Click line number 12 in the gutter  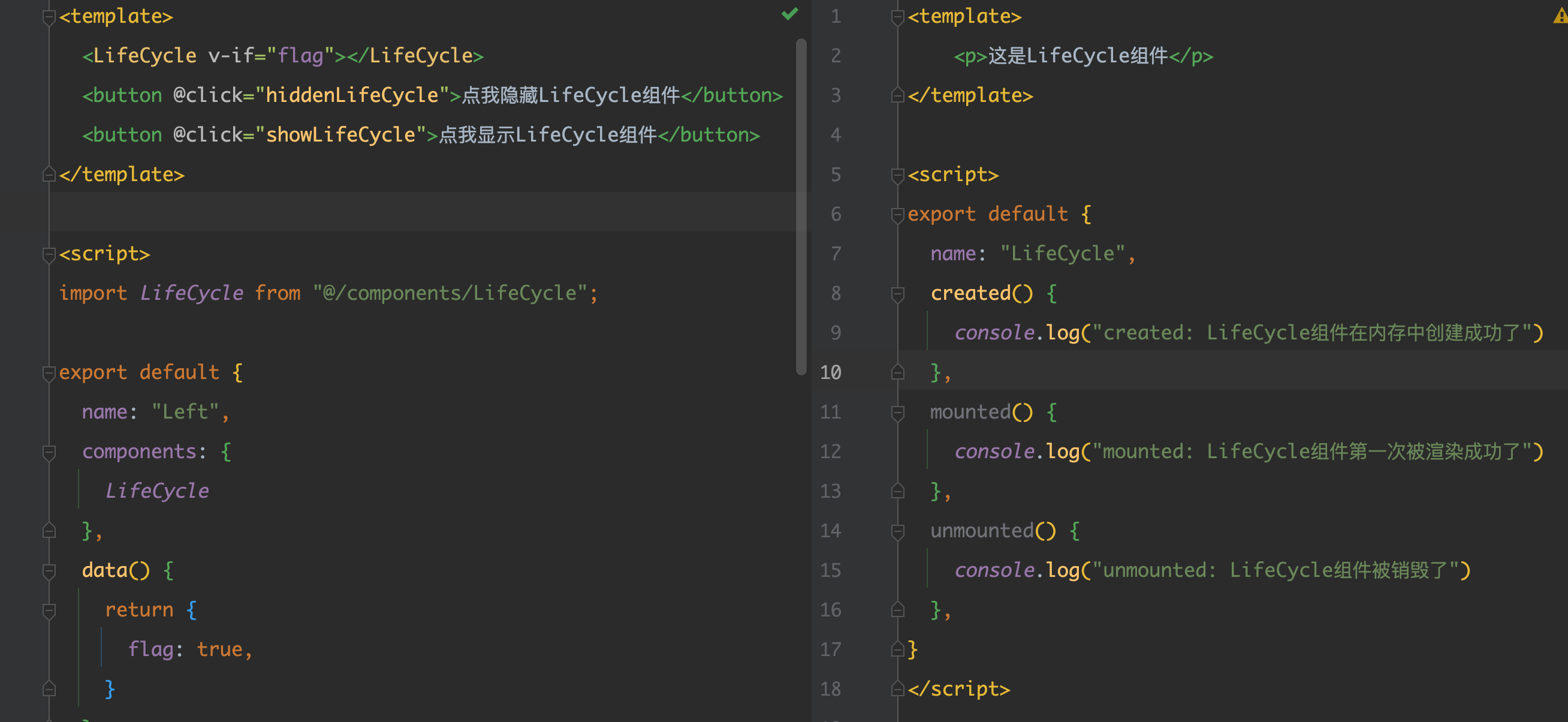pyautogui.click(x=830, y=452)
